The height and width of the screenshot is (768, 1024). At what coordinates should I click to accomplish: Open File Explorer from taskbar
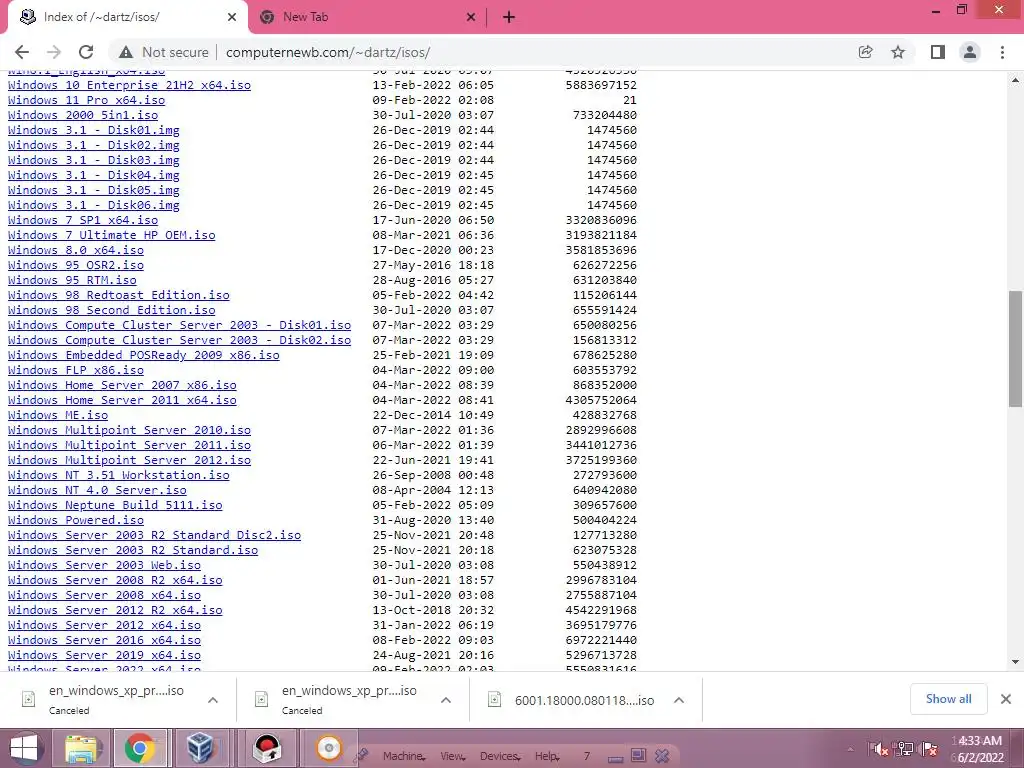click(x=82, y=748)
